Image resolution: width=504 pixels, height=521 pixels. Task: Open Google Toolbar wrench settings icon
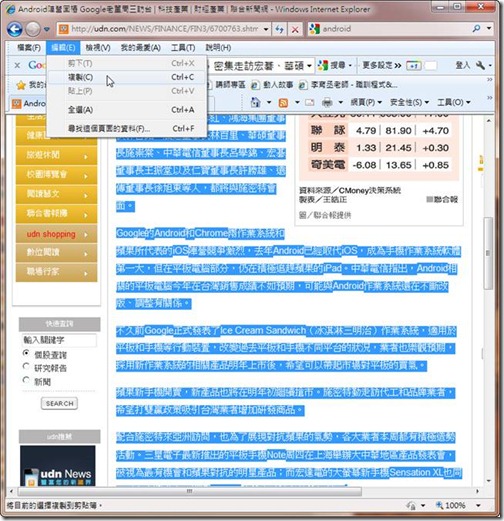point(480,65)
